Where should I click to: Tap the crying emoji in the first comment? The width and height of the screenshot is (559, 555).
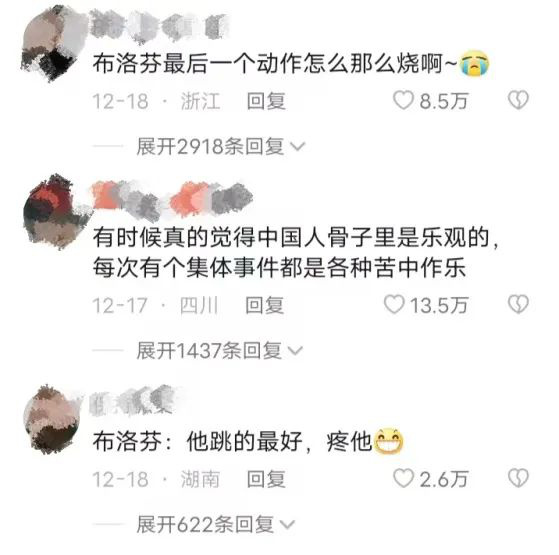point(474,63)
